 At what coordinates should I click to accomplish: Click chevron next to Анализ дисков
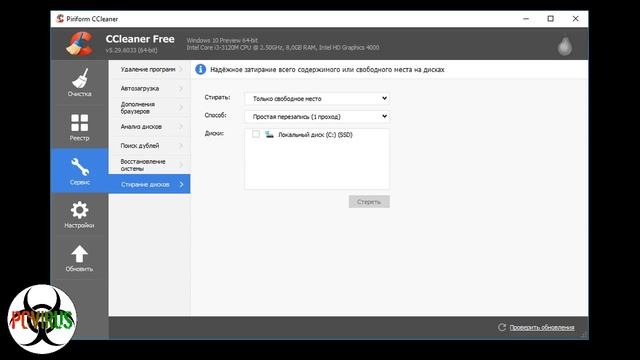[181, 127]
